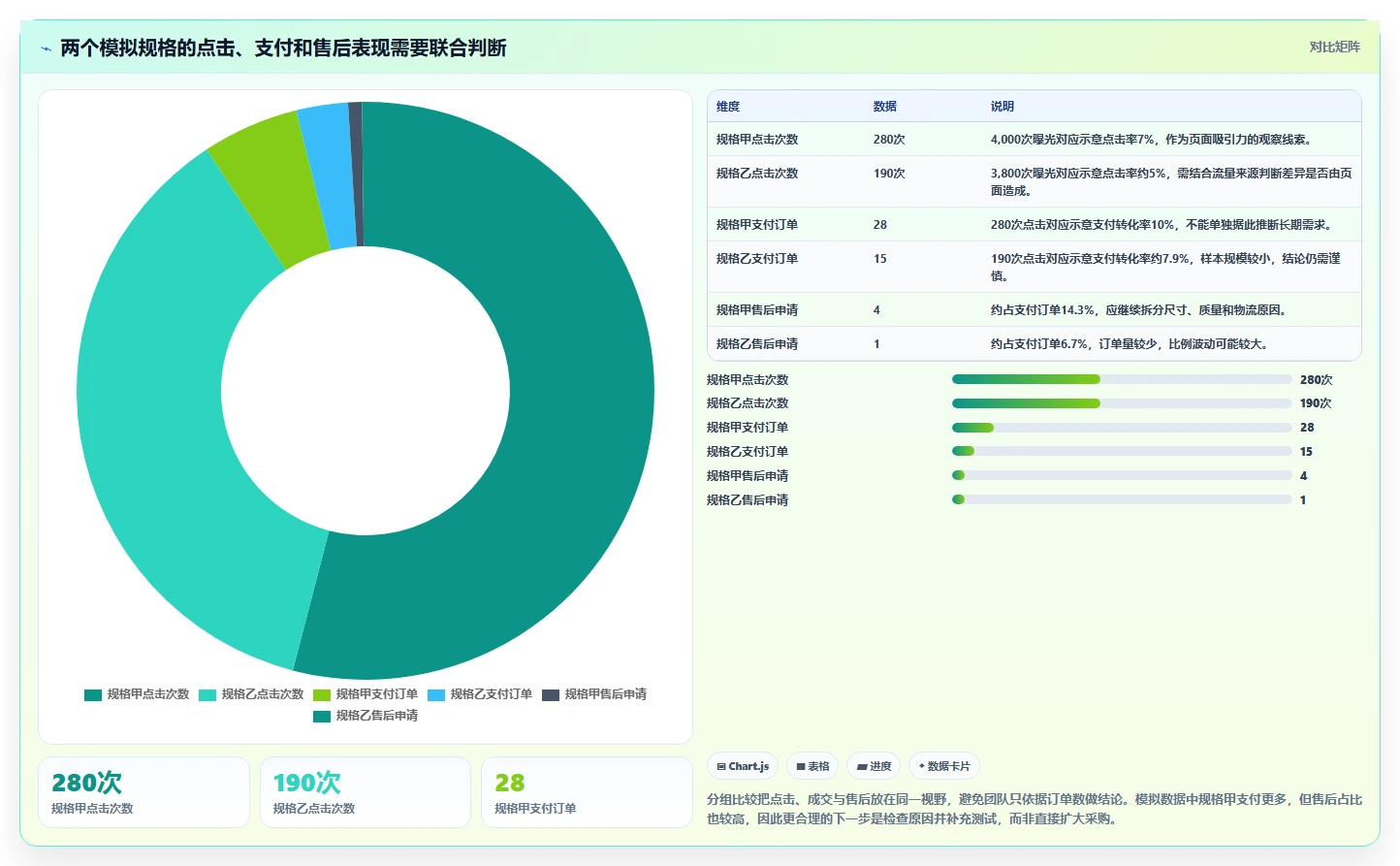Toggle 规格乙售后申请 in the chart legend
Image resolution: width=1400 pixels, height=866 pixels.
coord(366,716)
